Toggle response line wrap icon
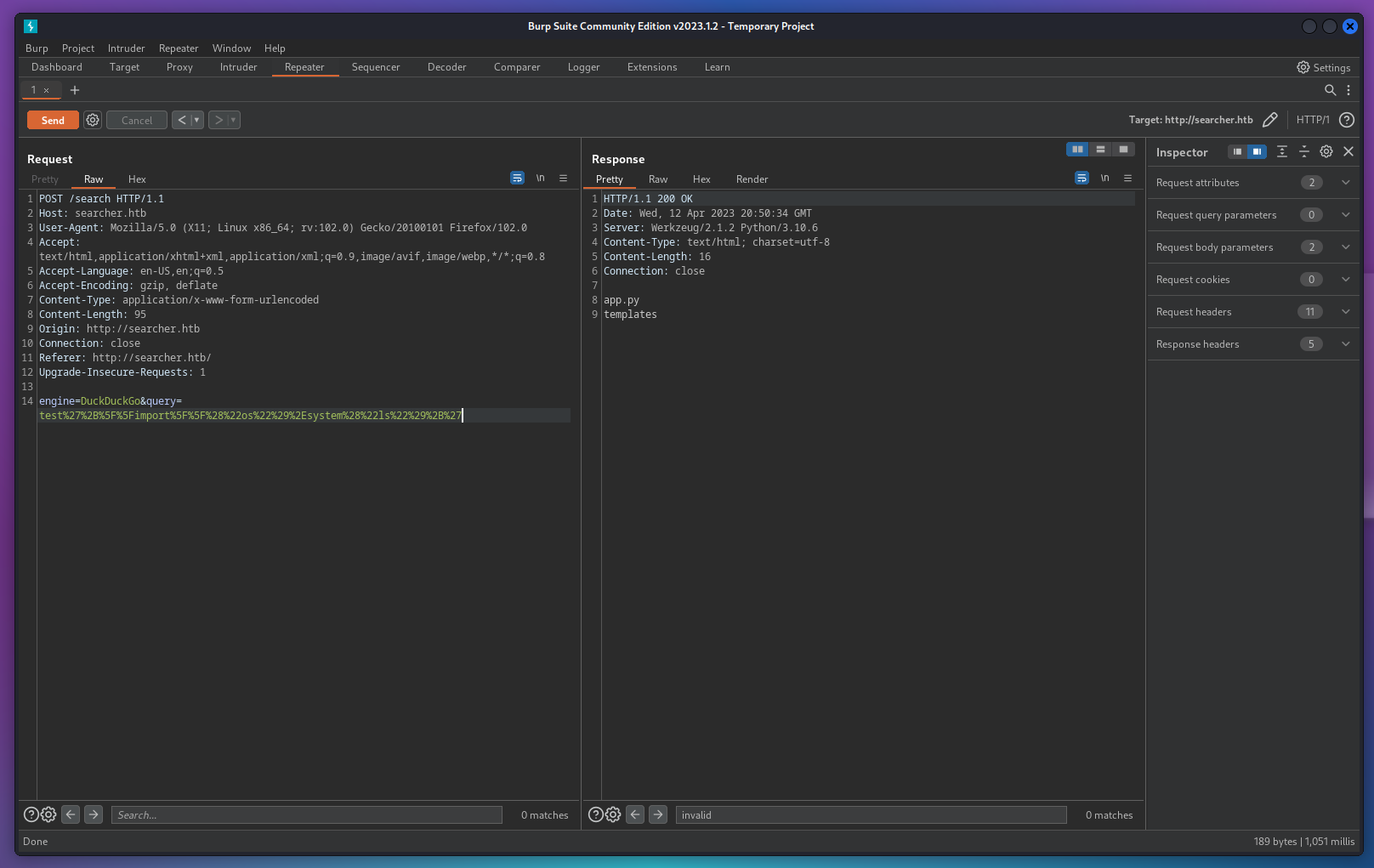 click(1082, 179)
